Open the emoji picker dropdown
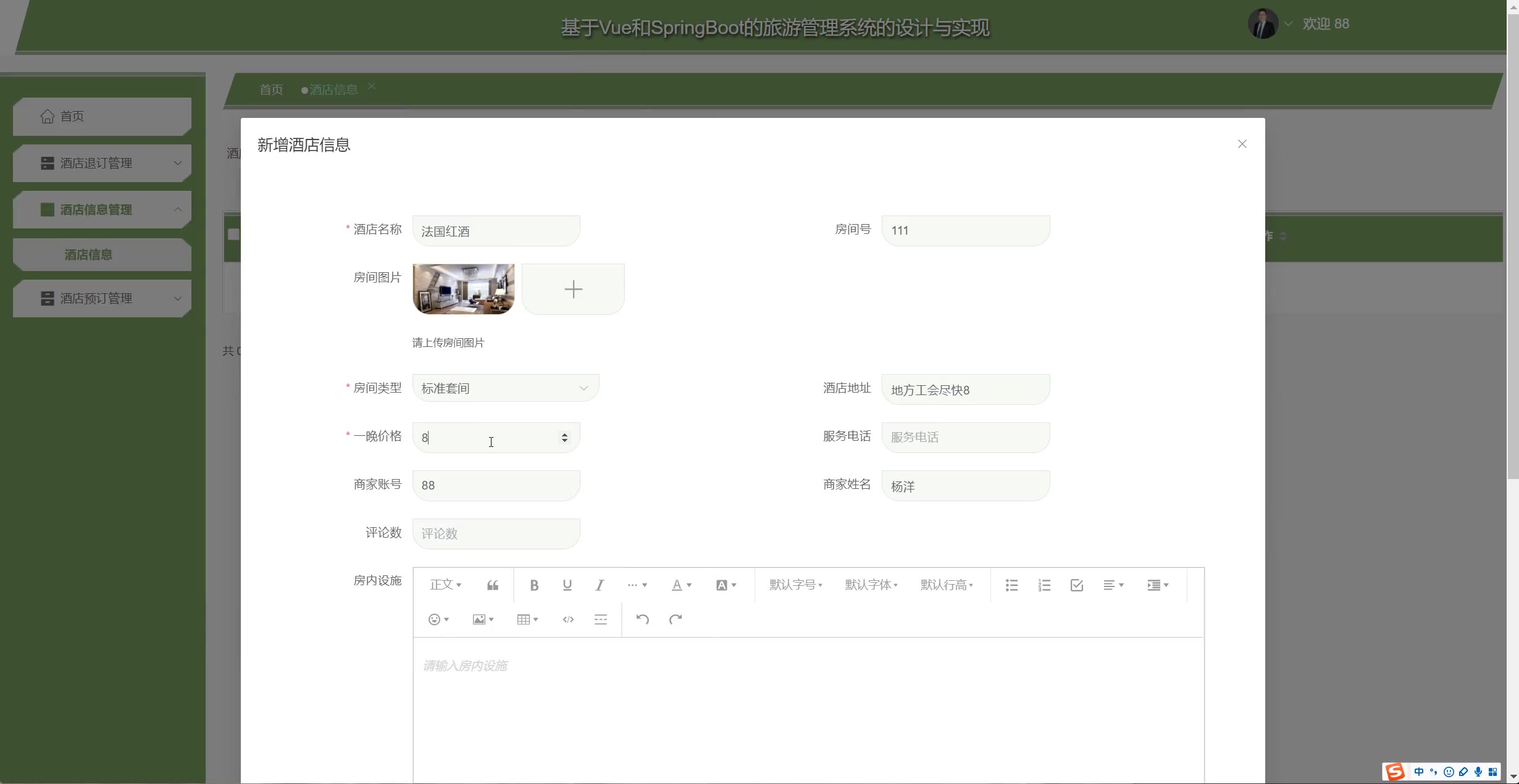 tap(438, 619)
